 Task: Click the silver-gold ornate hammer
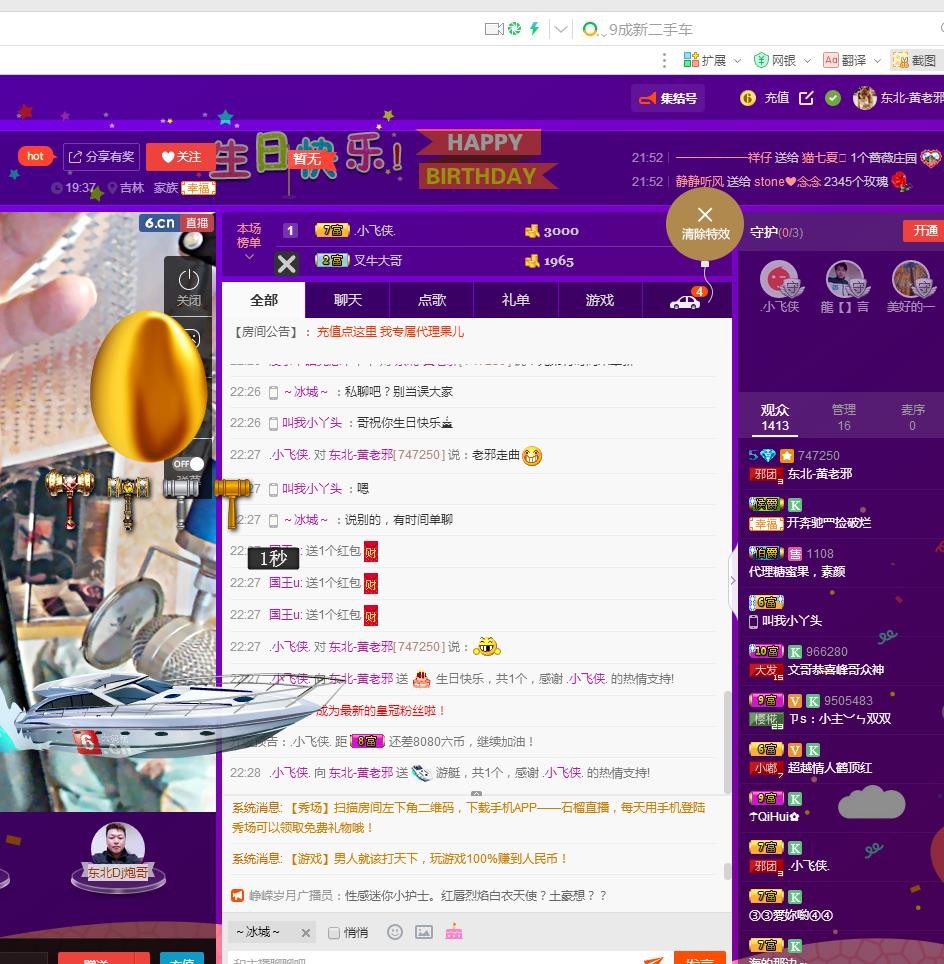tap(128, 502)
